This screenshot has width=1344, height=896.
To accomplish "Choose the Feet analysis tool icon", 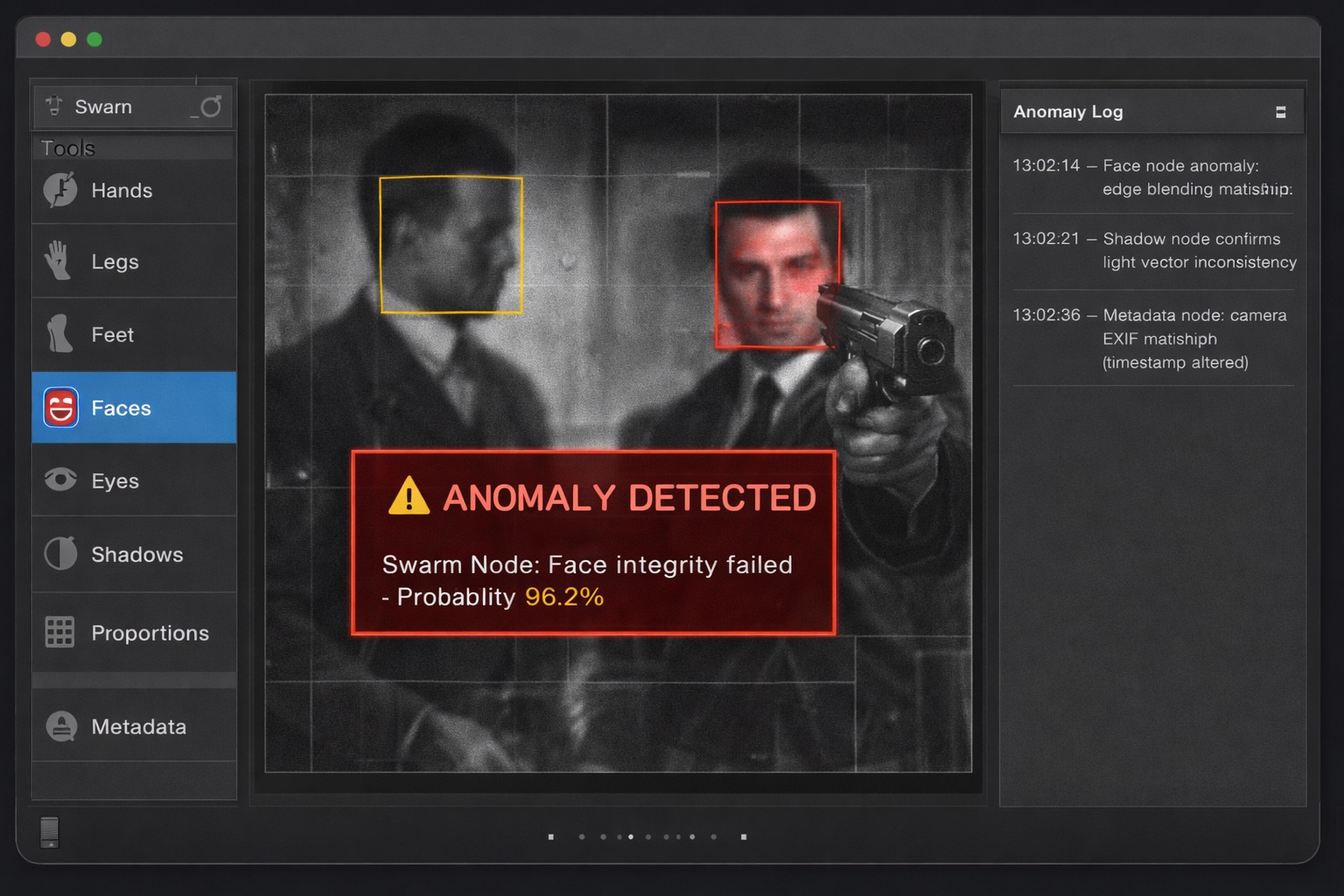I will coord(59,334).
